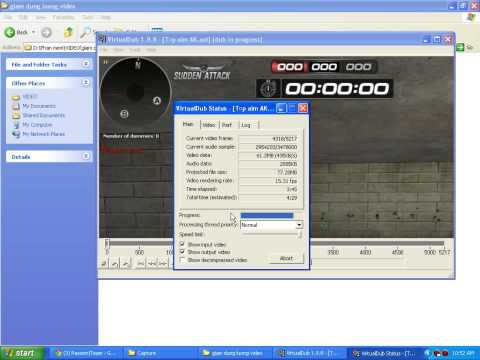Open Shared Documents link
Screen dimensions: 480x360
pos(44,115)
